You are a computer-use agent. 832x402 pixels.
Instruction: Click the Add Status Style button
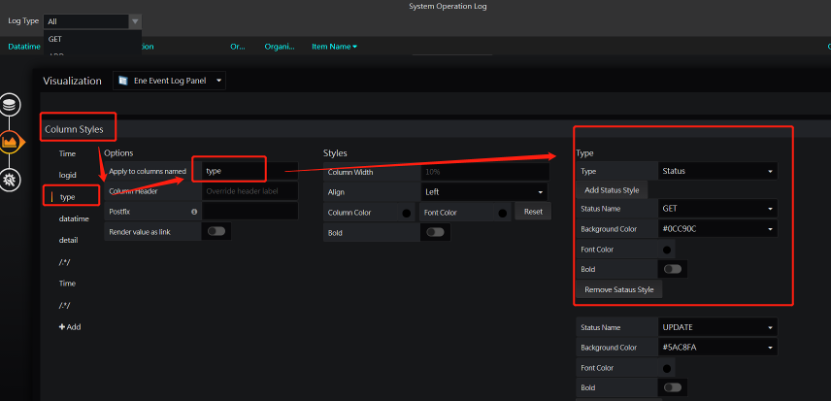[x=614, y=190]
